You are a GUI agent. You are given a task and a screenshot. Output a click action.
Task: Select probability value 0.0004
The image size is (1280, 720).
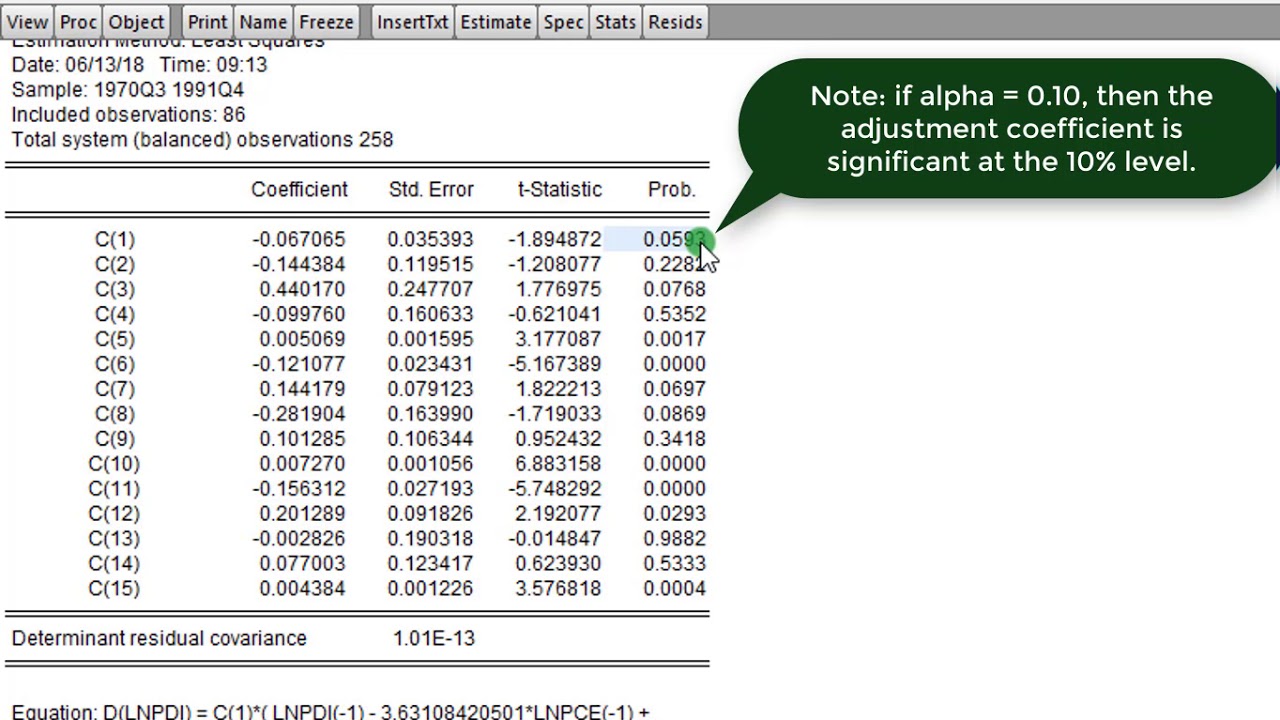[x=674, y=590]
